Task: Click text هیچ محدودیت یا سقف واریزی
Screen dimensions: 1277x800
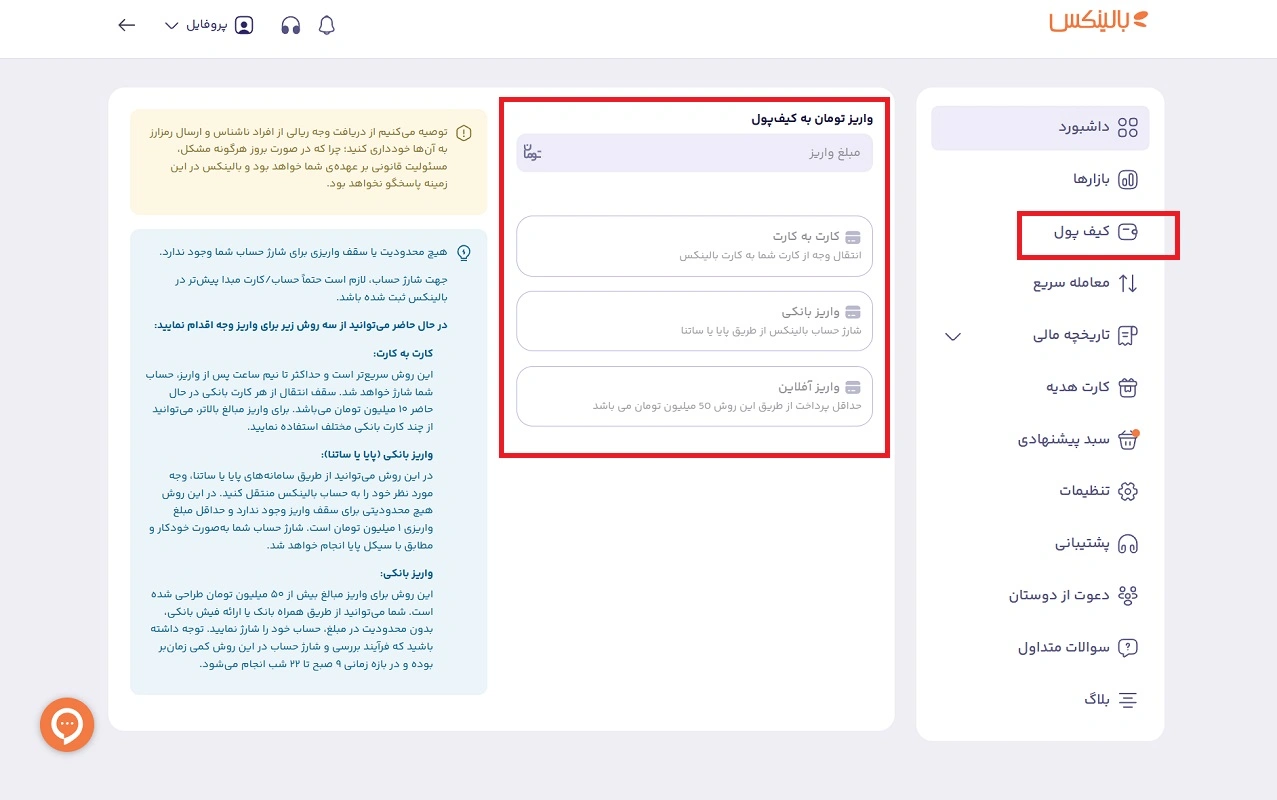Action: (x=303, y=253)
